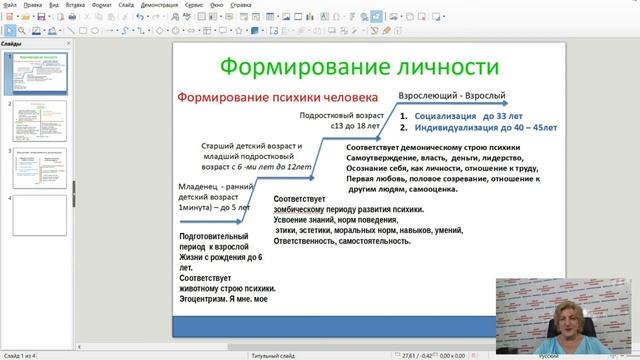
Task: Click the Delete Slide icon
Action: point(422,17)
